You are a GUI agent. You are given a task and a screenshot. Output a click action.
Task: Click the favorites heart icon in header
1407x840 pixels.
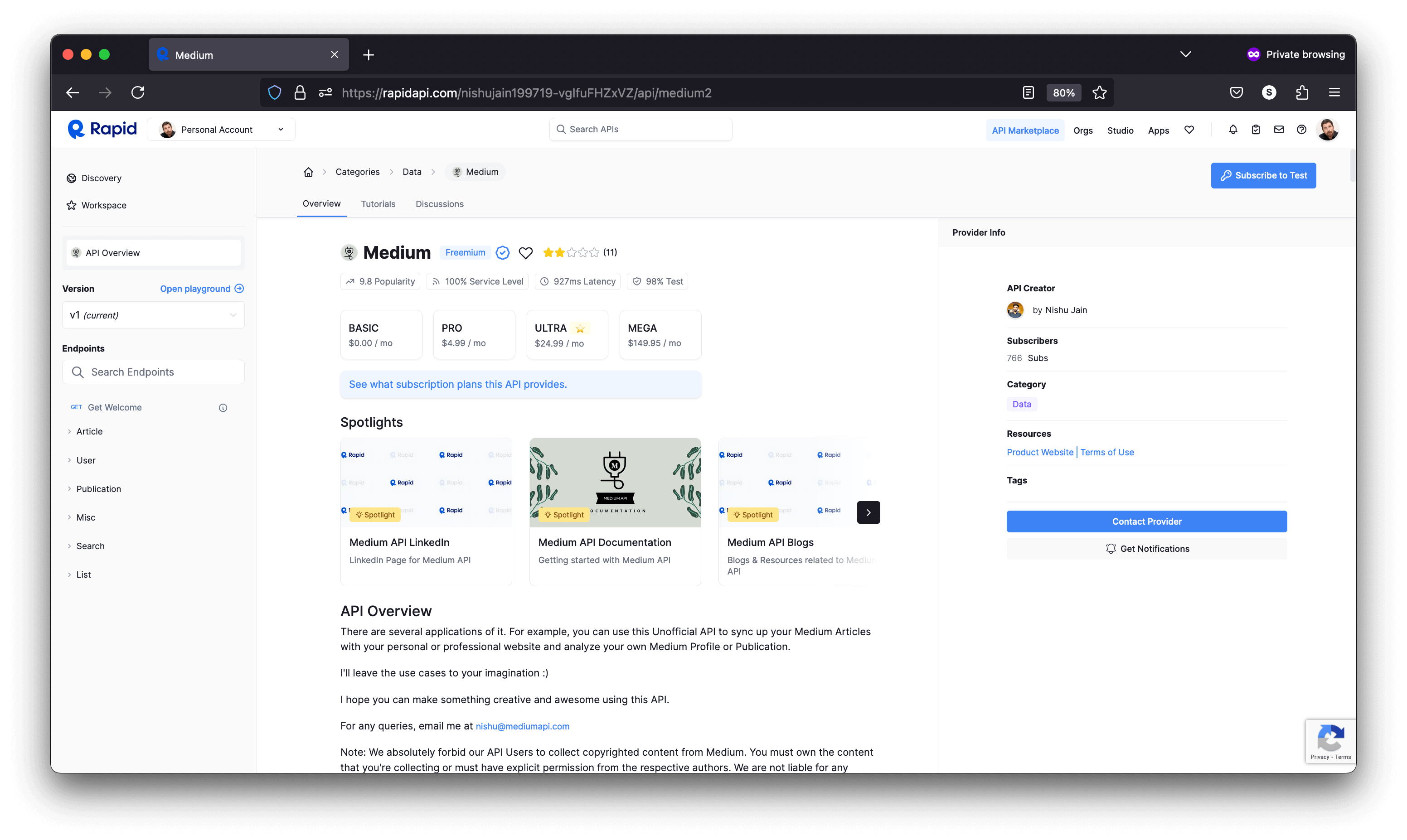click(1189, 130)
